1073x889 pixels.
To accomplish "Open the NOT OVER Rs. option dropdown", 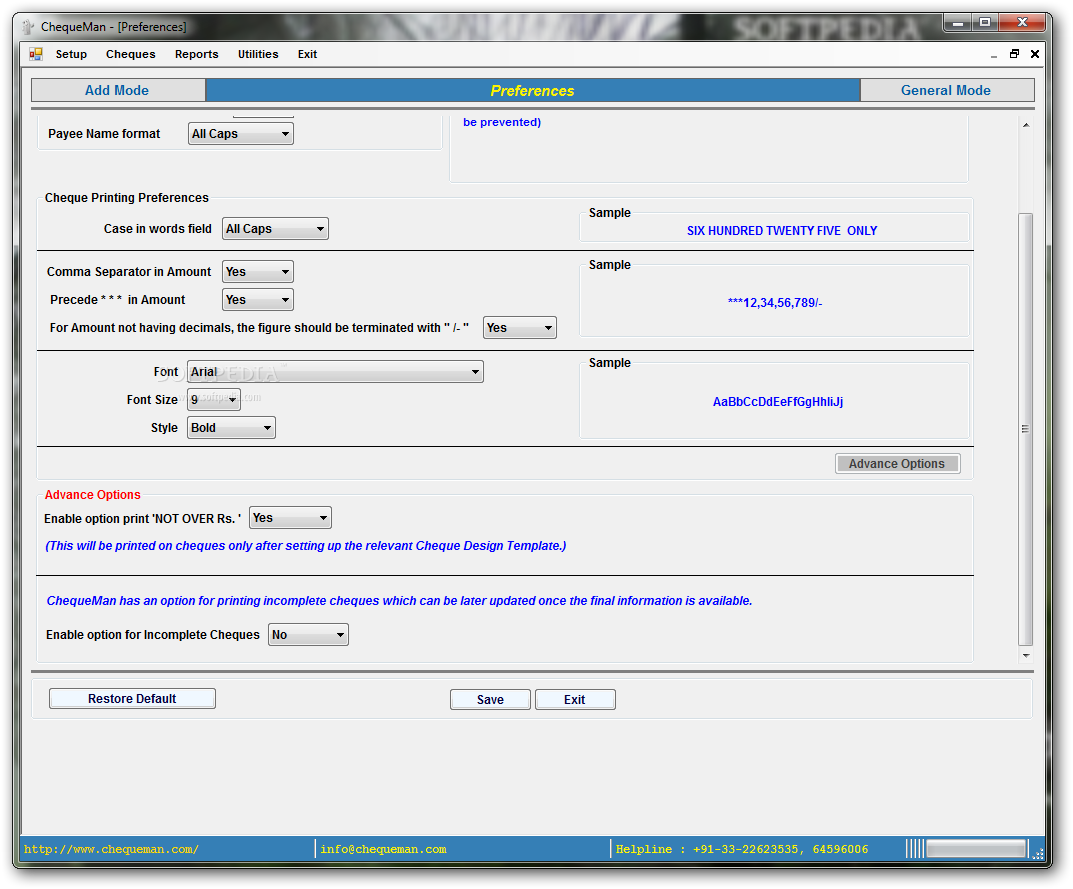I will pyautogui.click(x=290, y=518).
